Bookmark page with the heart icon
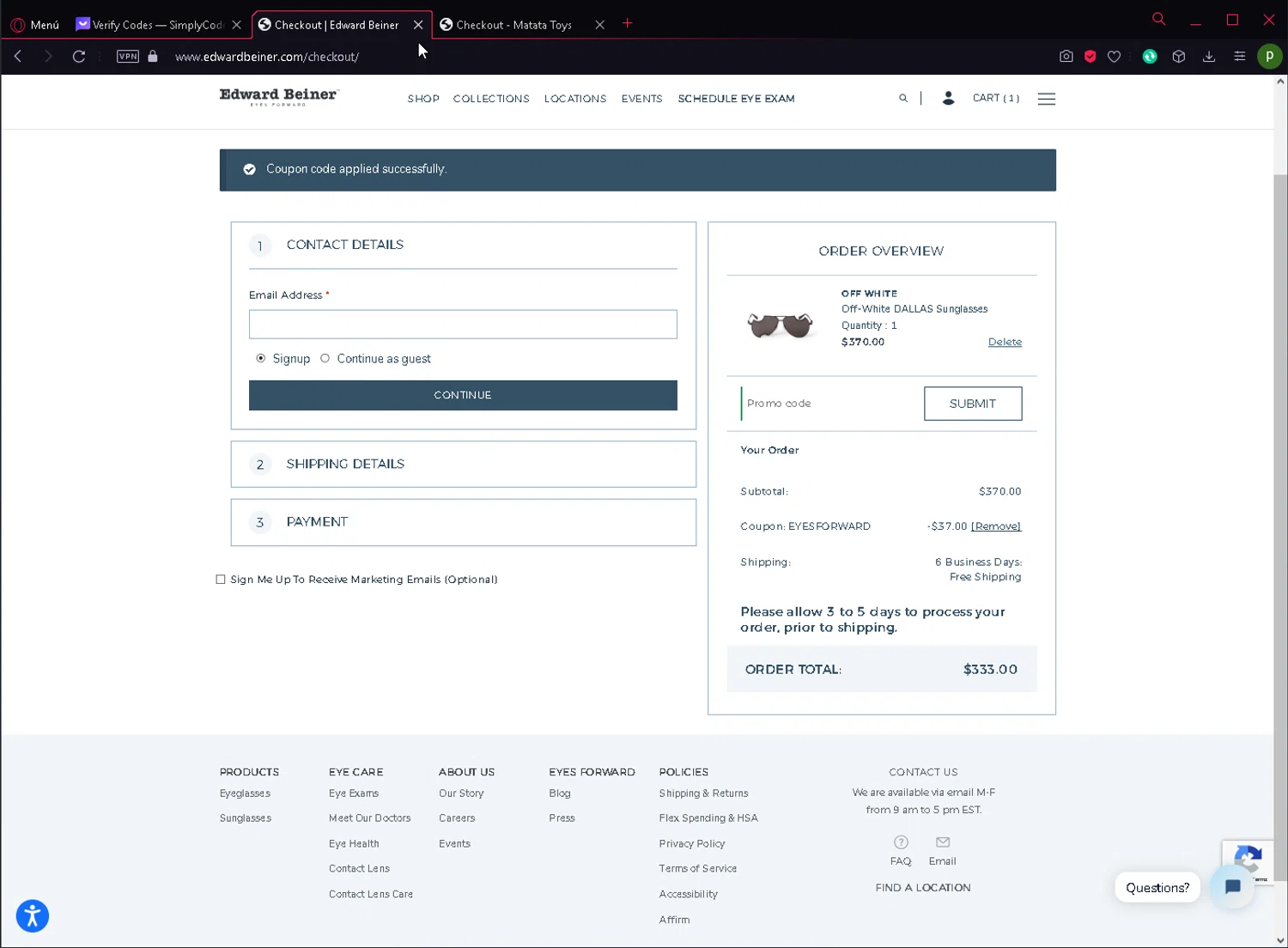The height and width of the screenshot is (948, 1288). tap(1115, 57)
